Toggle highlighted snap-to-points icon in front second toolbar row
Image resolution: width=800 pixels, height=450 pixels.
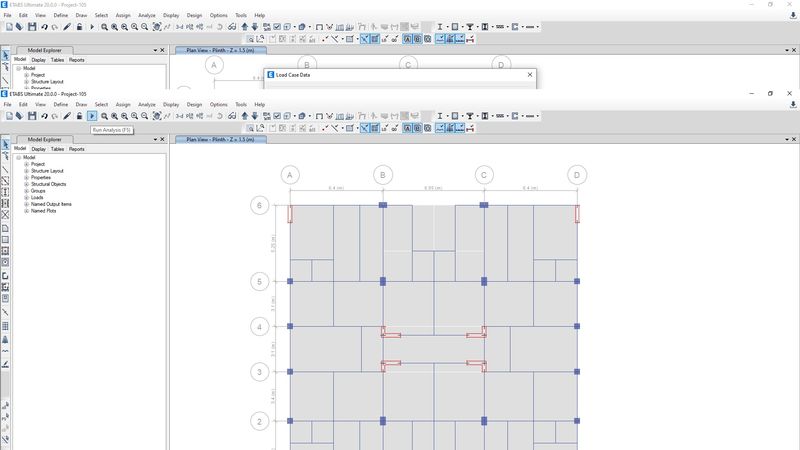pos(364,128)
